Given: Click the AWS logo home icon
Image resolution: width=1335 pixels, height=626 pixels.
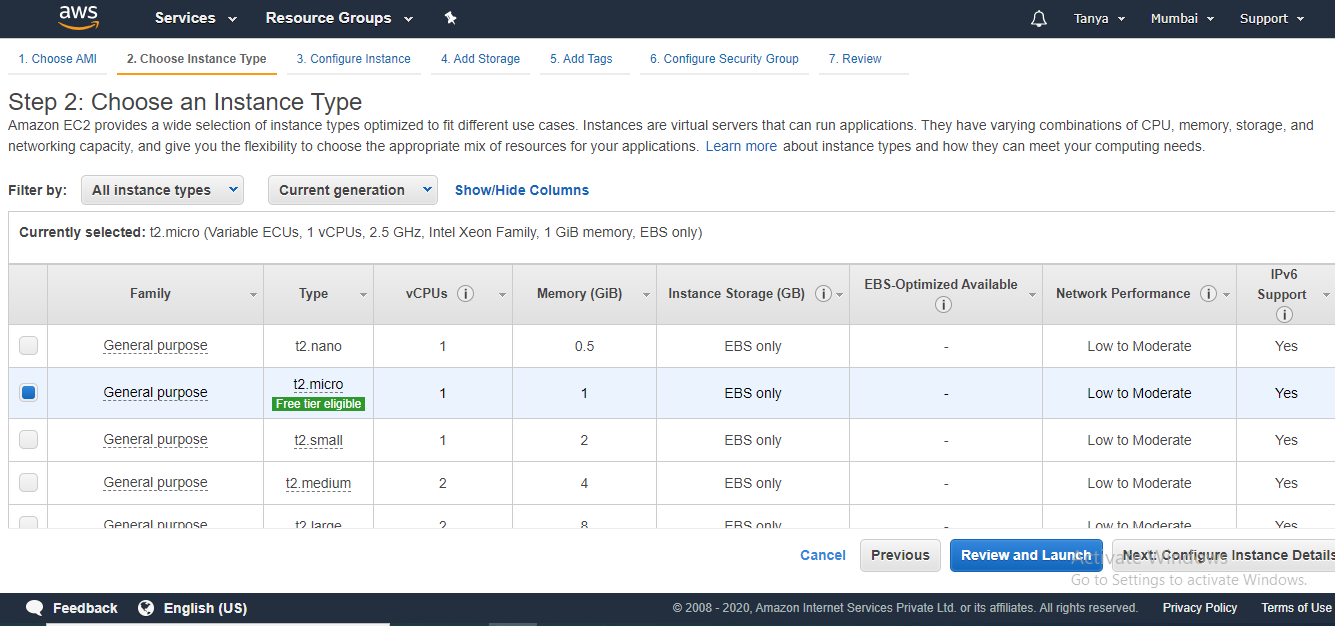Looking at the screenshot, I should point(78,17).
